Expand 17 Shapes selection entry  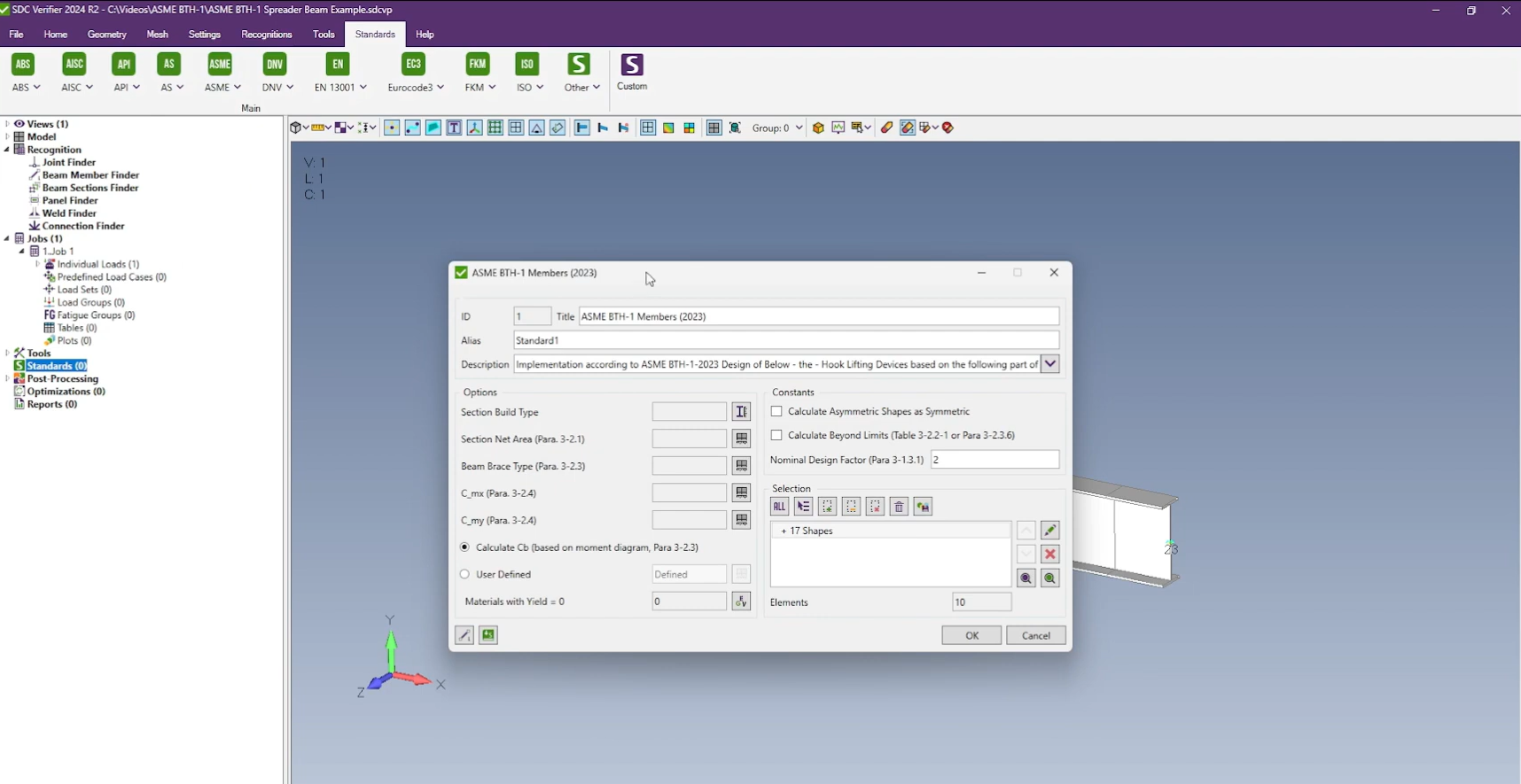pyautogui.click(x=784, y=531)
